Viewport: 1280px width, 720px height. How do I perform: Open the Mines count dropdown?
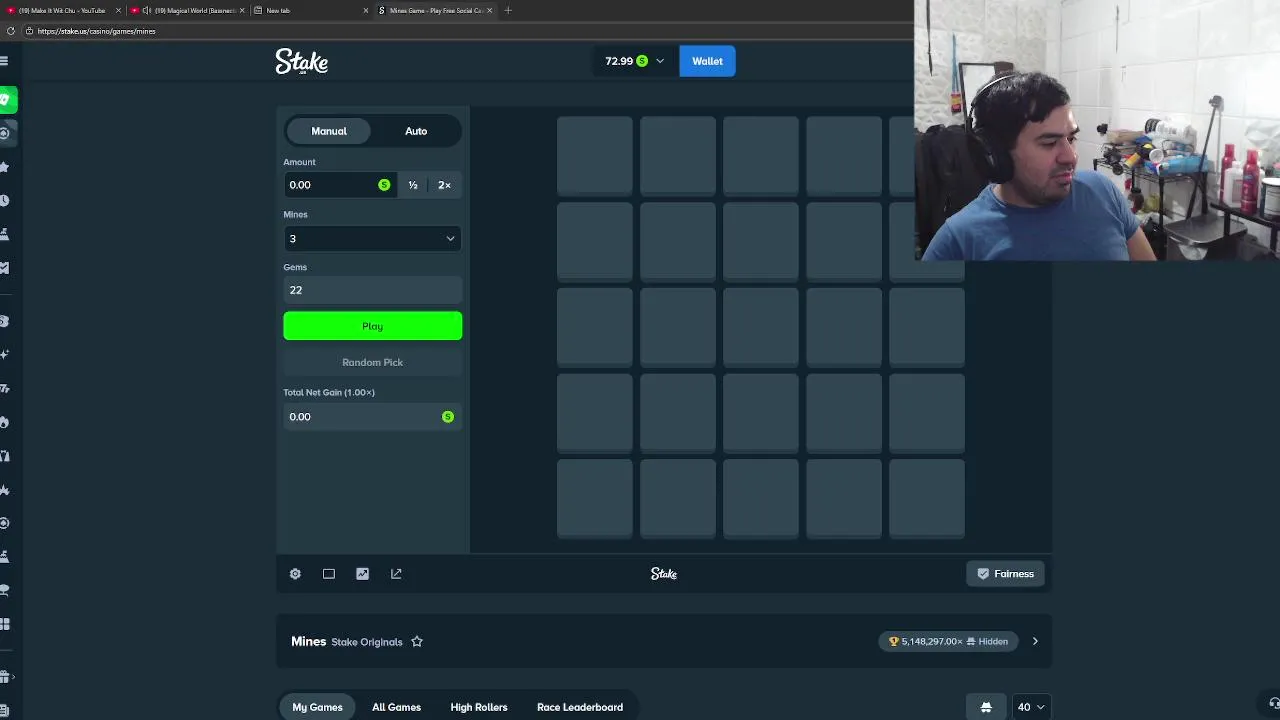[x=372, y=239]
